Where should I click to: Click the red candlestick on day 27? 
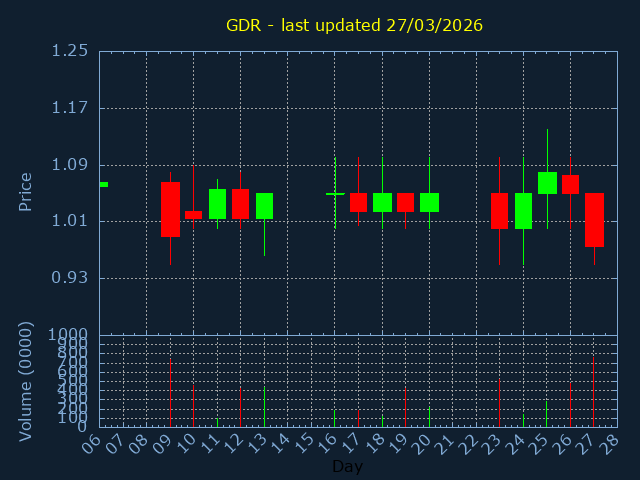(x=594, y=219)
